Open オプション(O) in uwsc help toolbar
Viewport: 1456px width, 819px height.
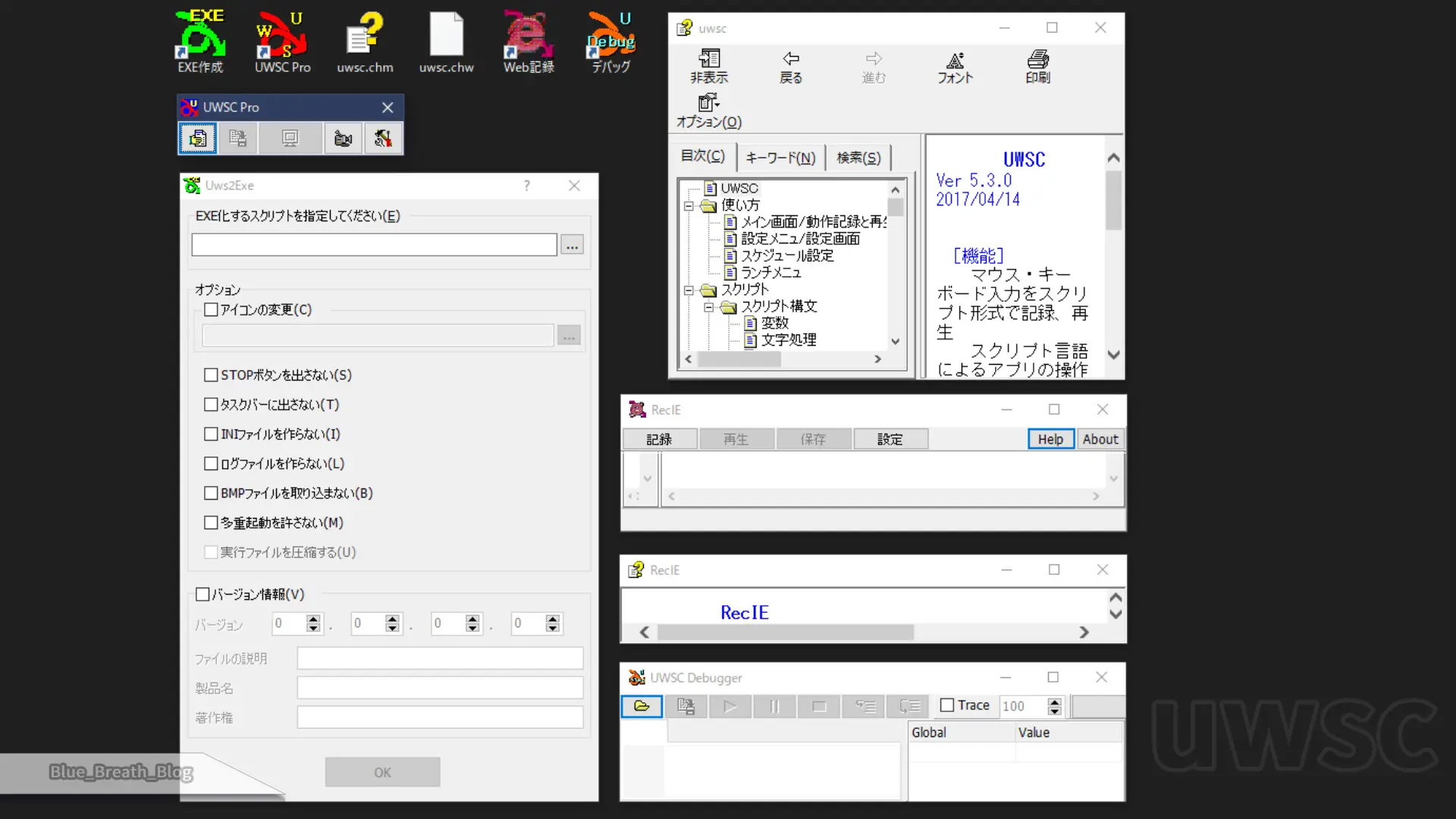(709, 111)
